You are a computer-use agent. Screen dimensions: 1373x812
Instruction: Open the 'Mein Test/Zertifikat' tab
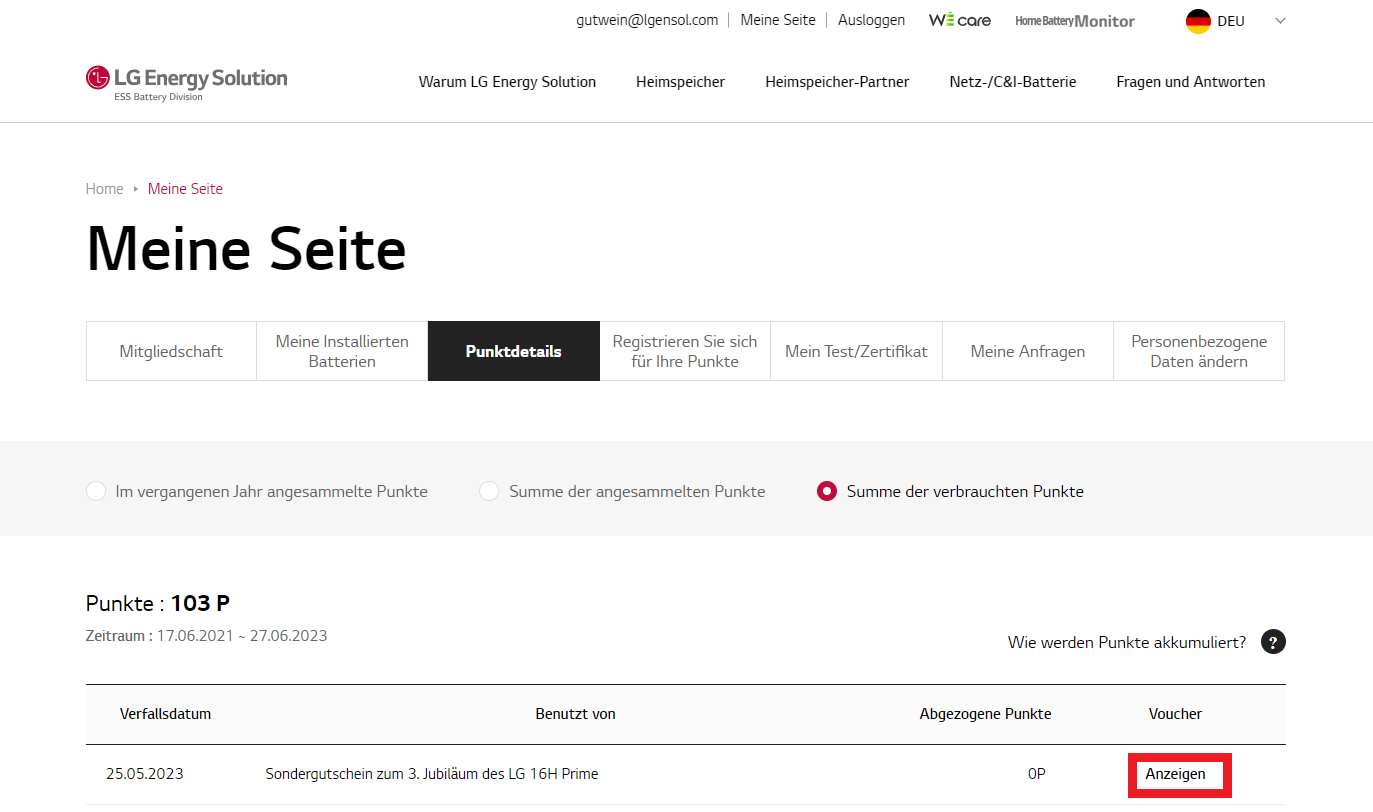[856, 351]
